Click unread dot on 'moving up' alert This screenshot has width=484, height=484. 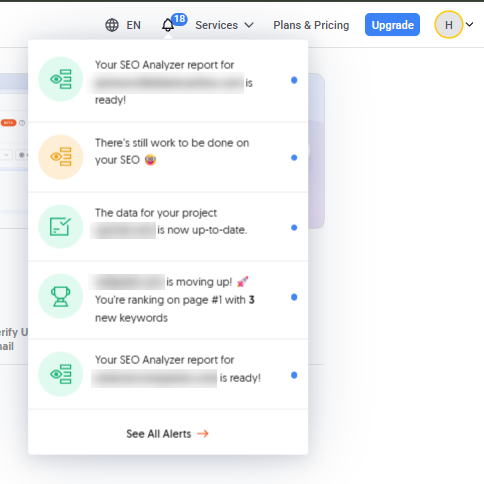click(294, 297)
